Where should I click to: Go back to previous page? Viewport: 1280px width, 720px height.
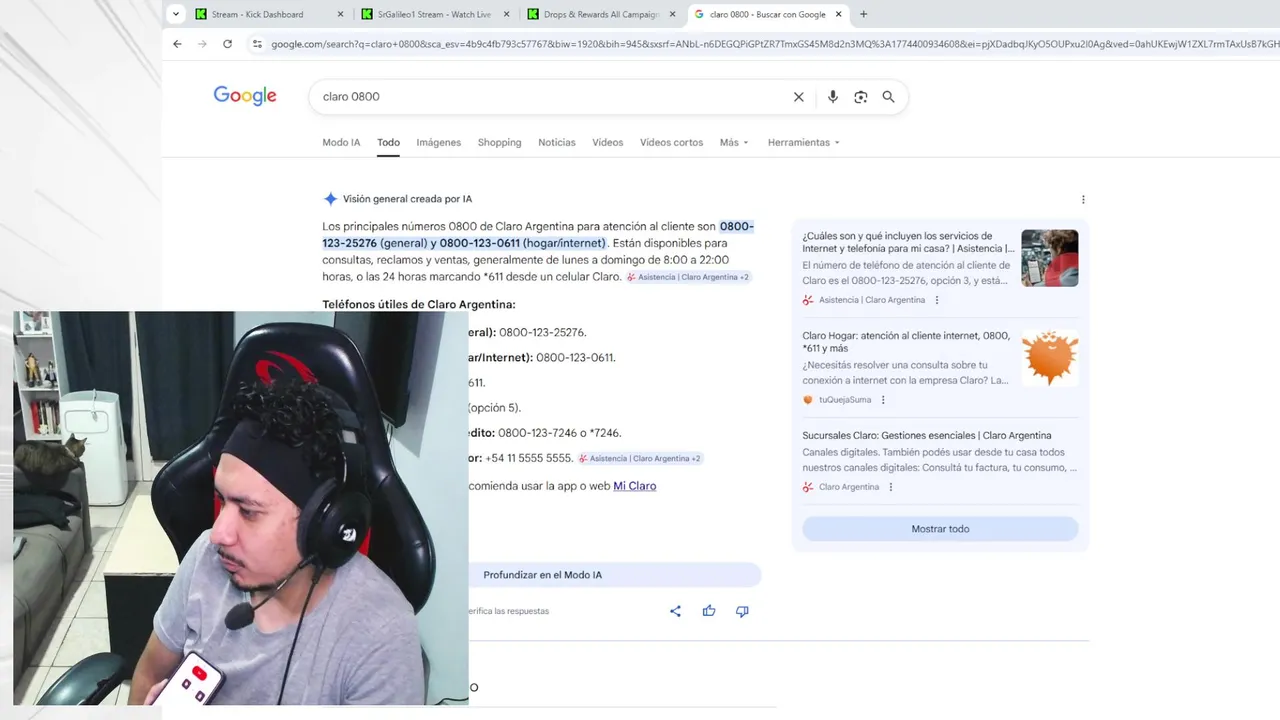click(x=177, y=44)
